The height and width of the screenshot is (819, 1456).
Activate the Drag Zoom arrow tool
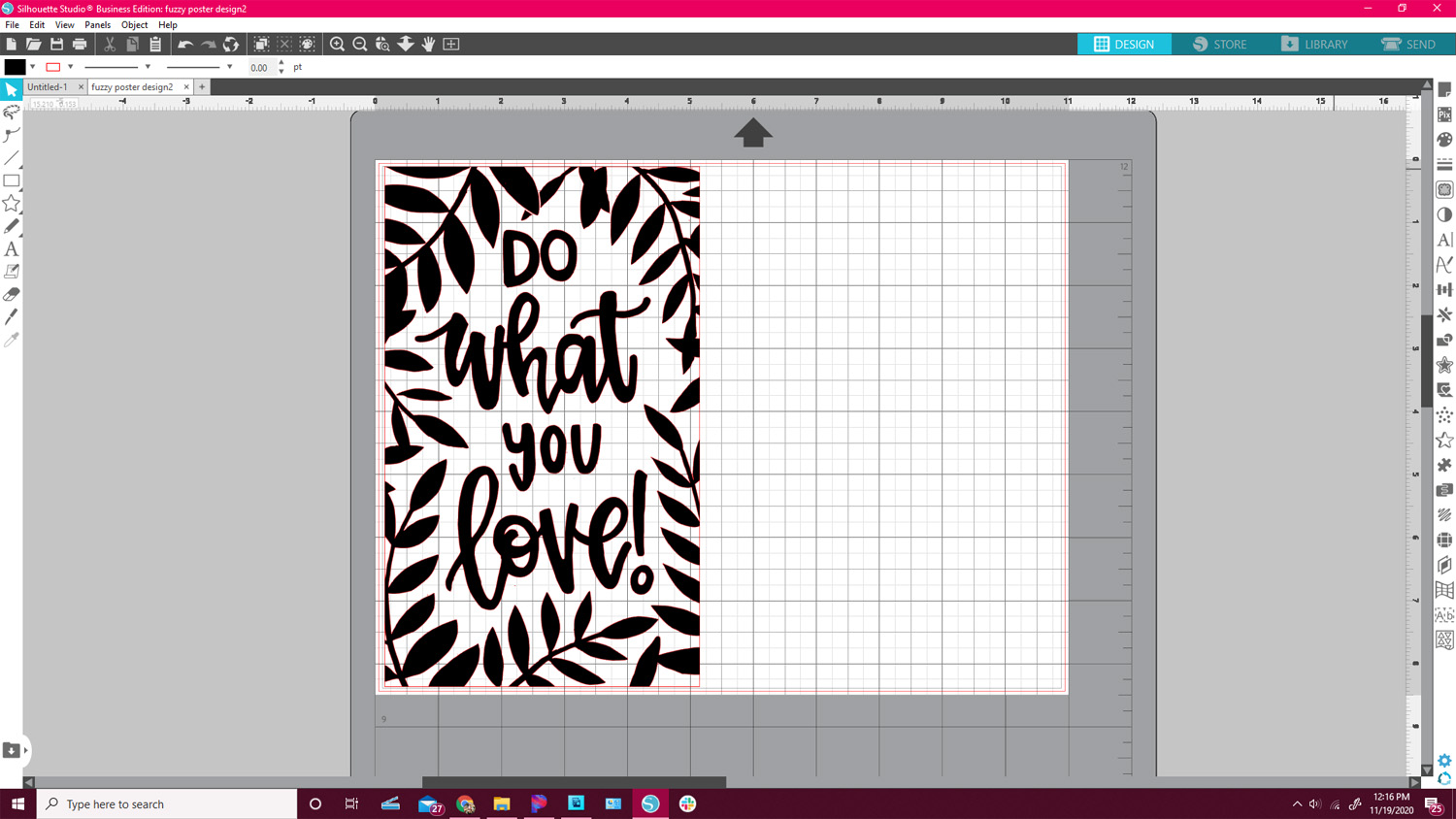point(406,44)
